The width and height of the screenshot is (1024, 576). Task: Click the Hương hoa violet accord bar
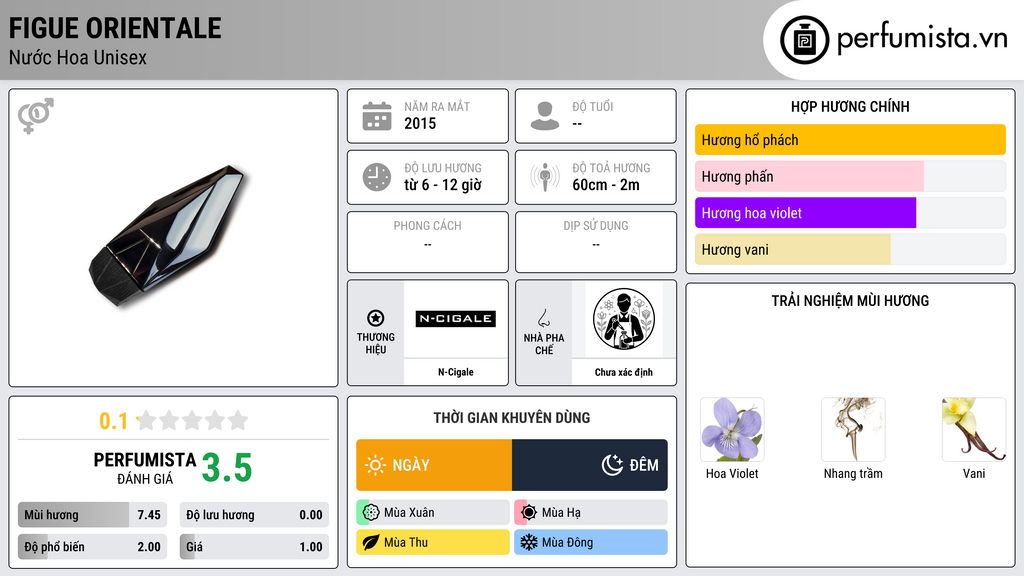click(850, 213)
